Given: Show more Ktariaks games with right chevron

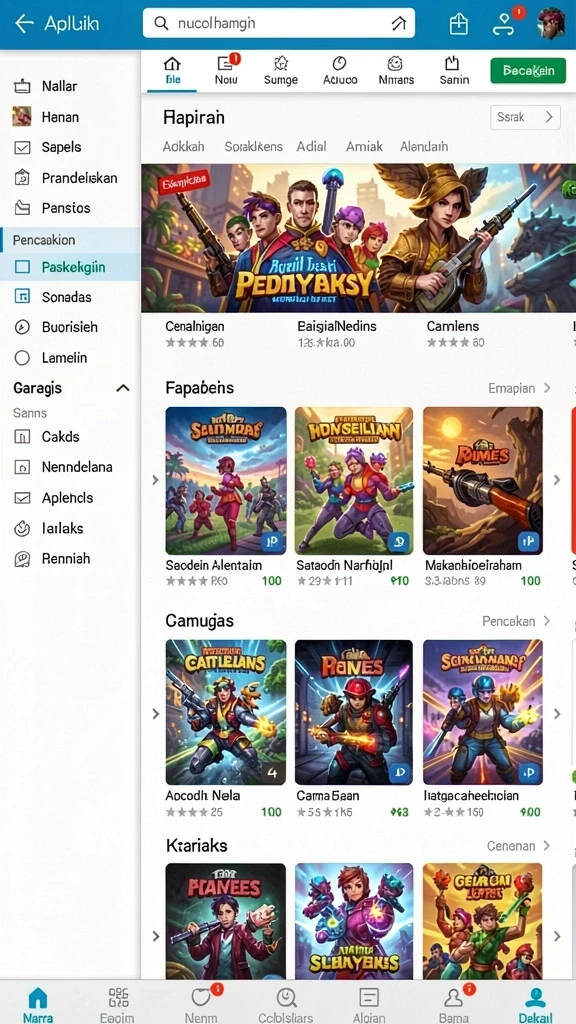Looking at the screenshot, I should click(556, 936).
